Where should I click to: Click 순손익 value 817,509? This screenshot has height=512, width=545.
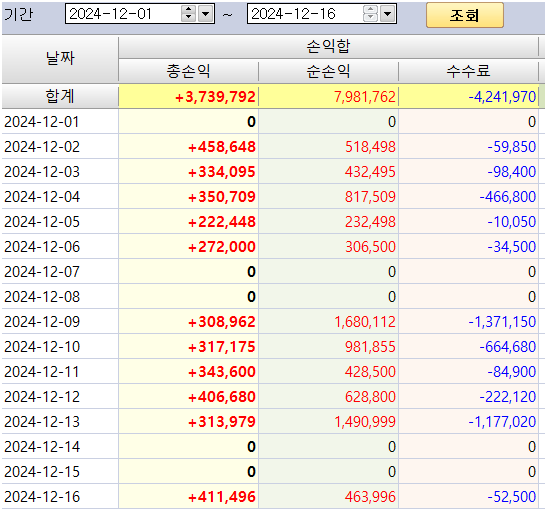(370, 197)
